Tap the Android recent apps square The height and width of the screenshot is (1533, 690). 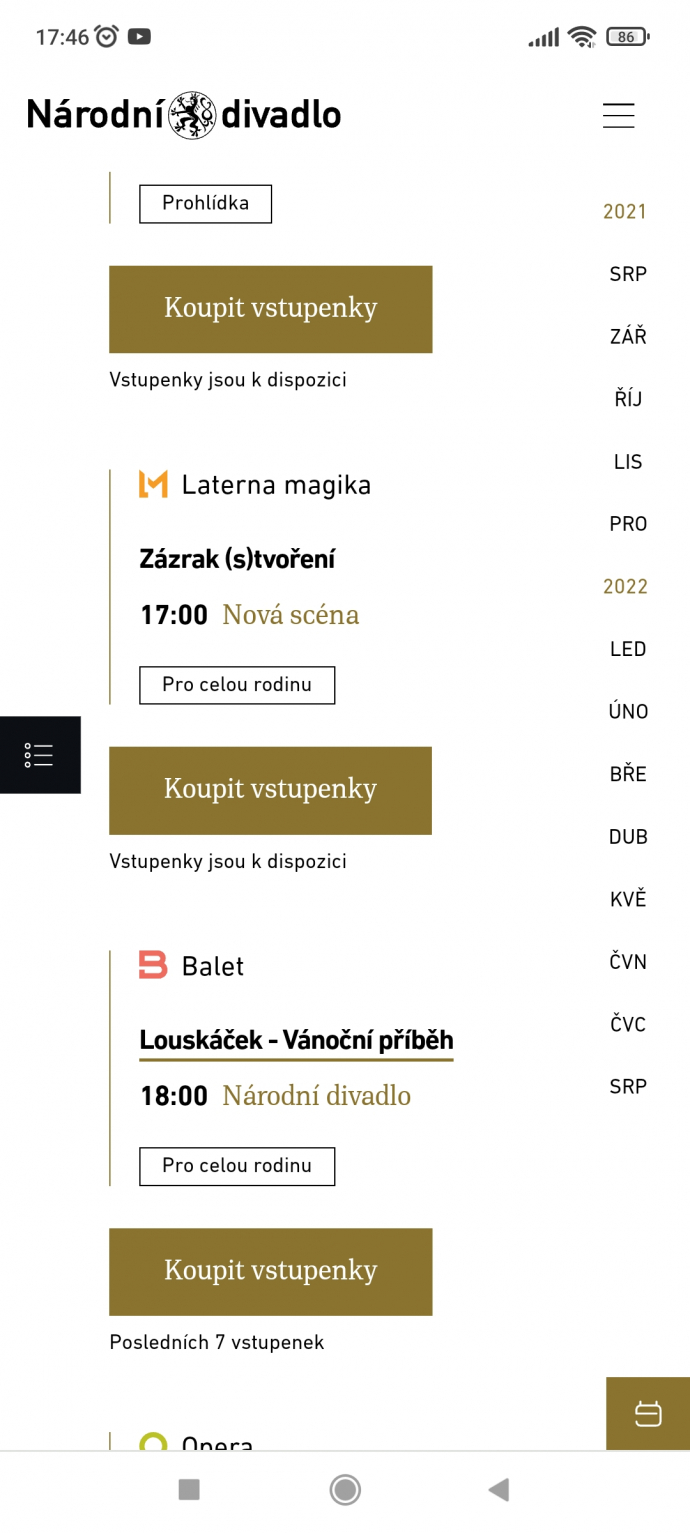[189, 1490]
